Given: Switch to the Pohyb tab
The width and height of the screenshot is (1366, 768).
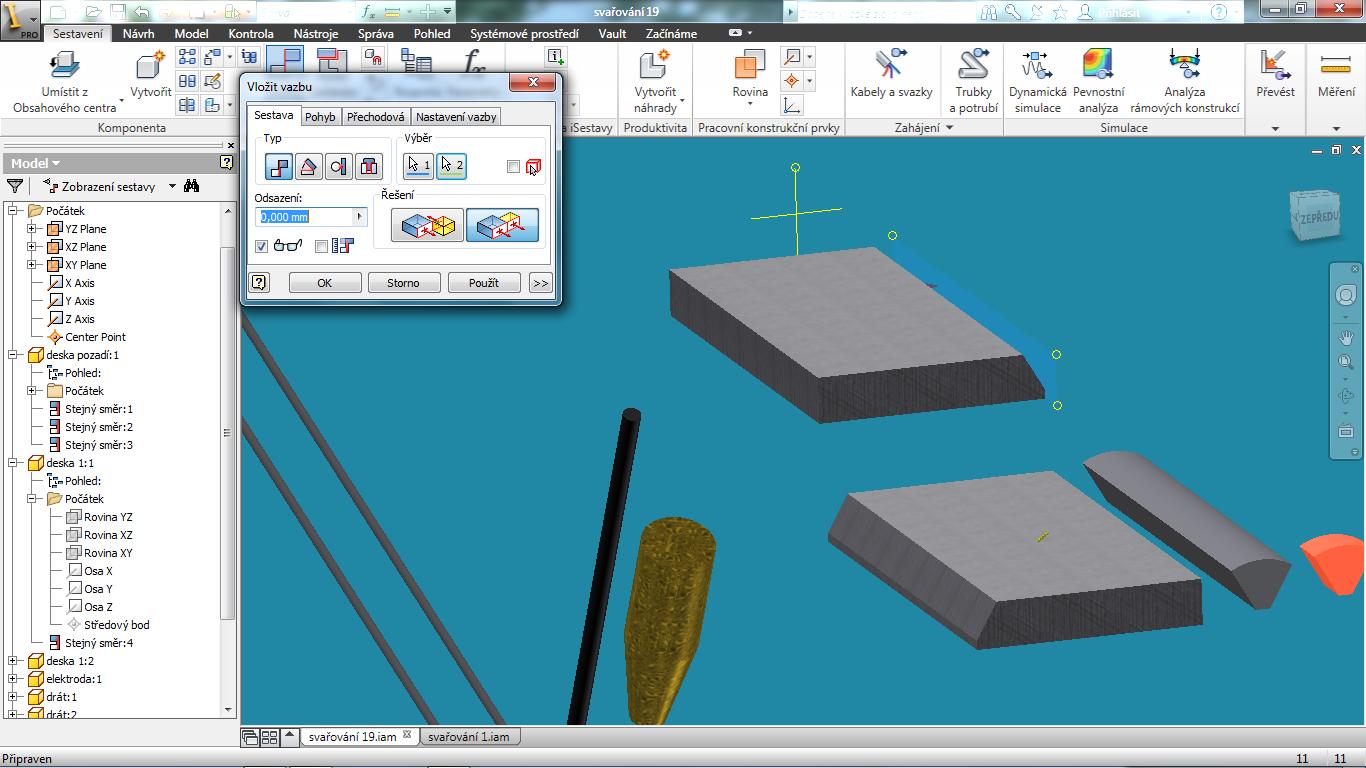Looking at the screenshot, I should pyautogui.click(x=320, y=117).
